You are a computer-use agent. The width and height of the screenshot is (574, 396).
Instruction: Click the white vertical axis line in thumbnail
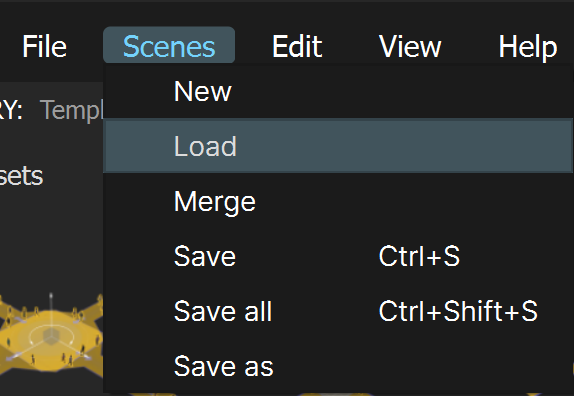(51, 310)
